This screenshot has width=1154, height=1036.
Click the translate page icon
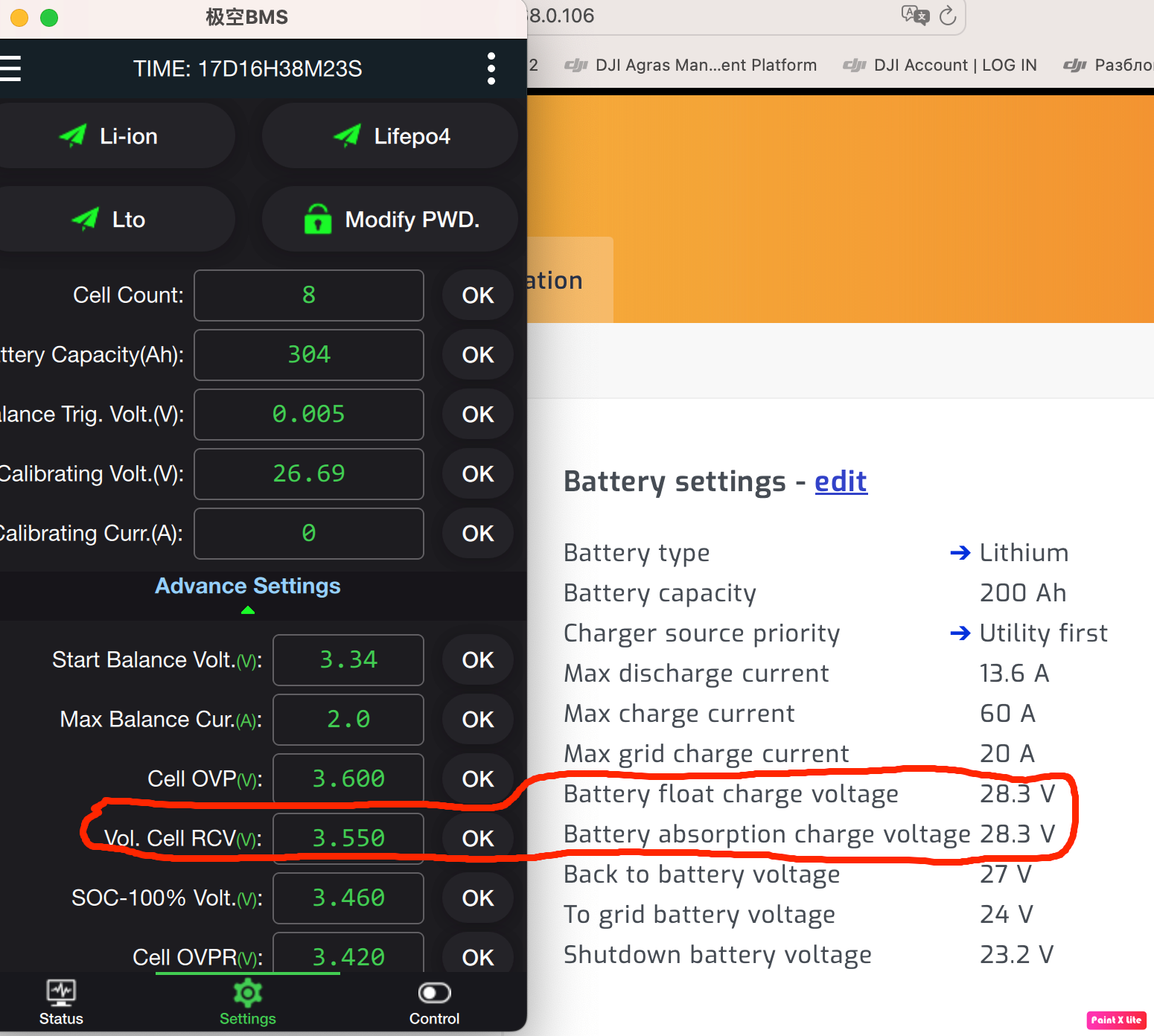click(915, 16)
